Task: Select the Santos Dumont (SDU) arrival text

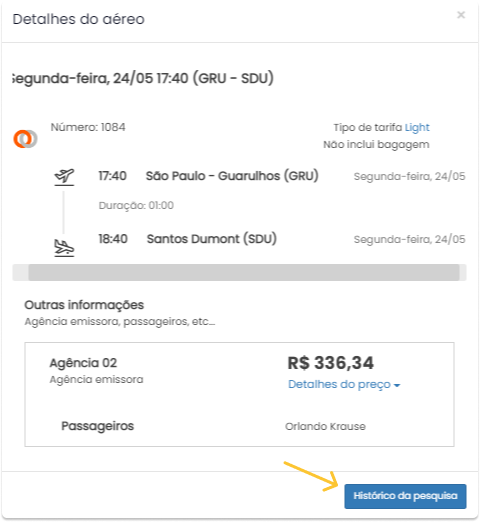Action: click(x=212, y=239)
